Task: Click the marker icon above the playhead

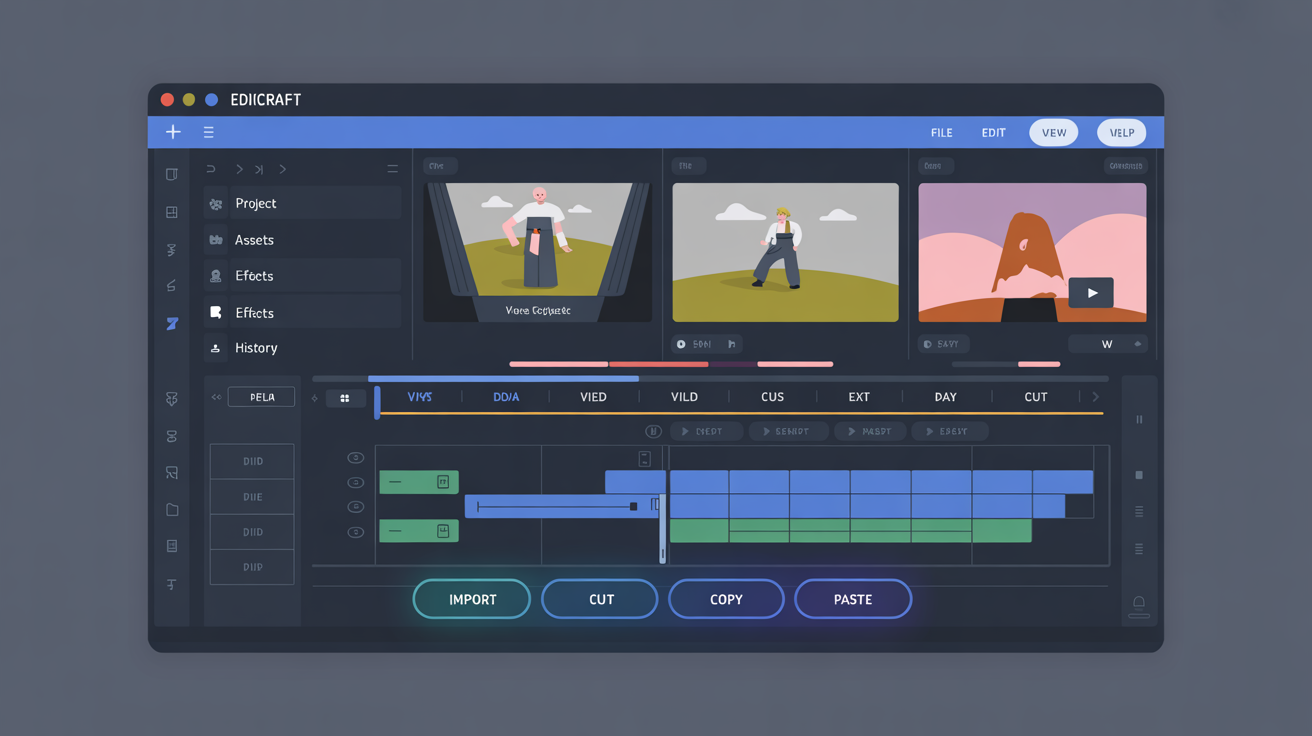Action: (644, 459)
